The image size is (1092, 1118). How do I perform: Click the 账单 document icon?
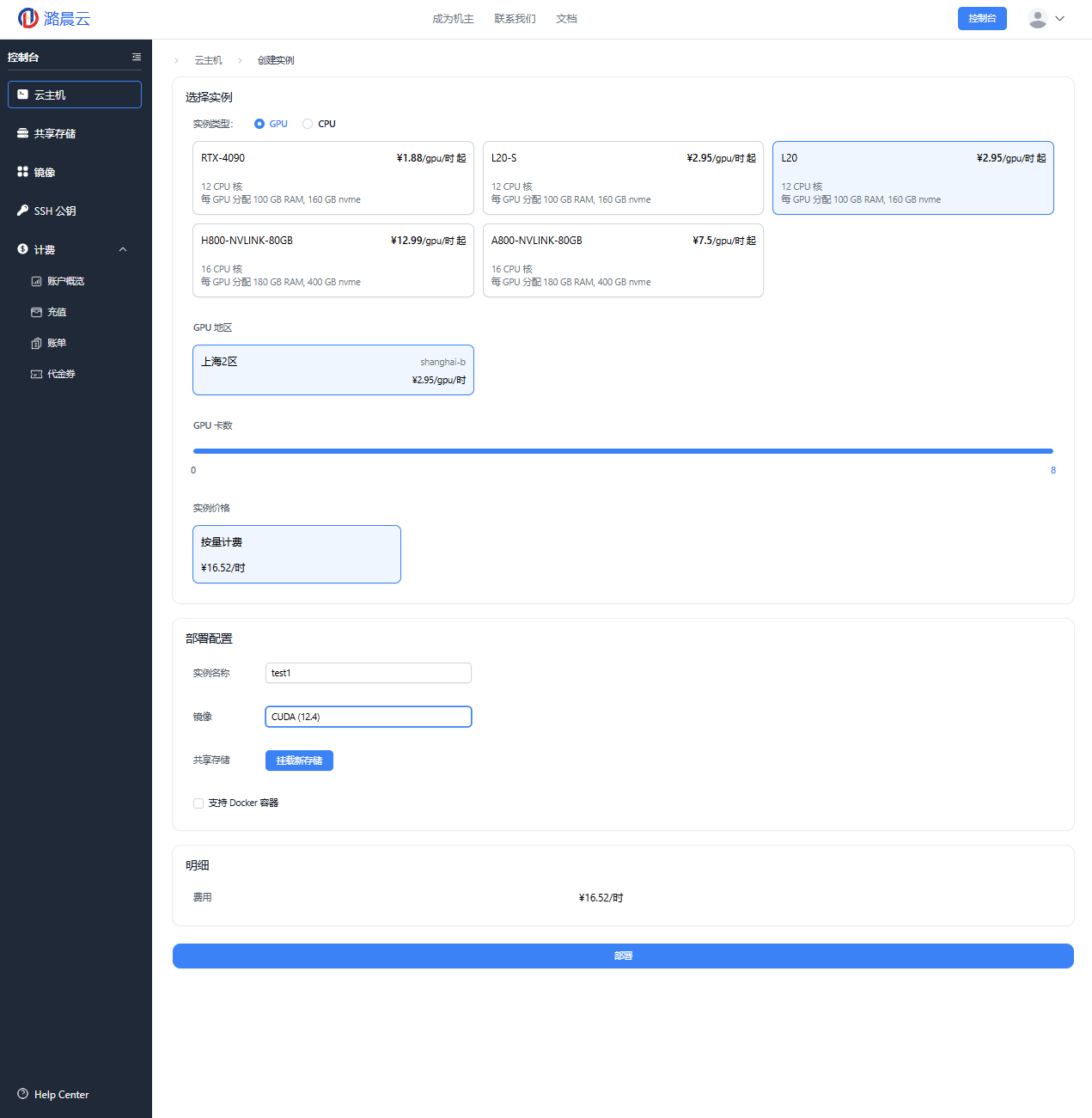[36, 343]
